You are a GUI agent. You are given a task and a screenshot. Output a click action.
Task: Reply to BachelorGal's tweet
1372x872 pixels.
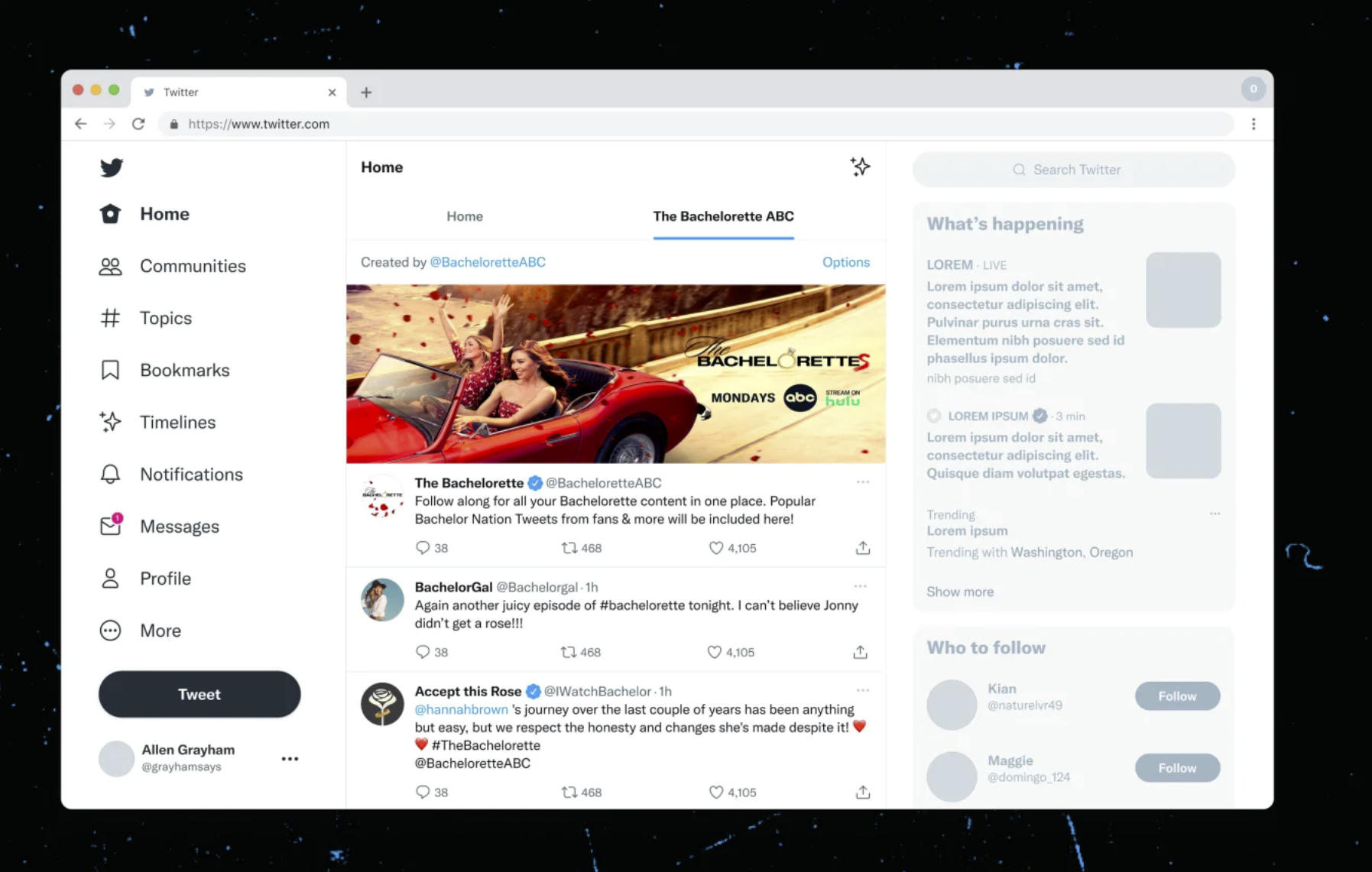[431, 652]
